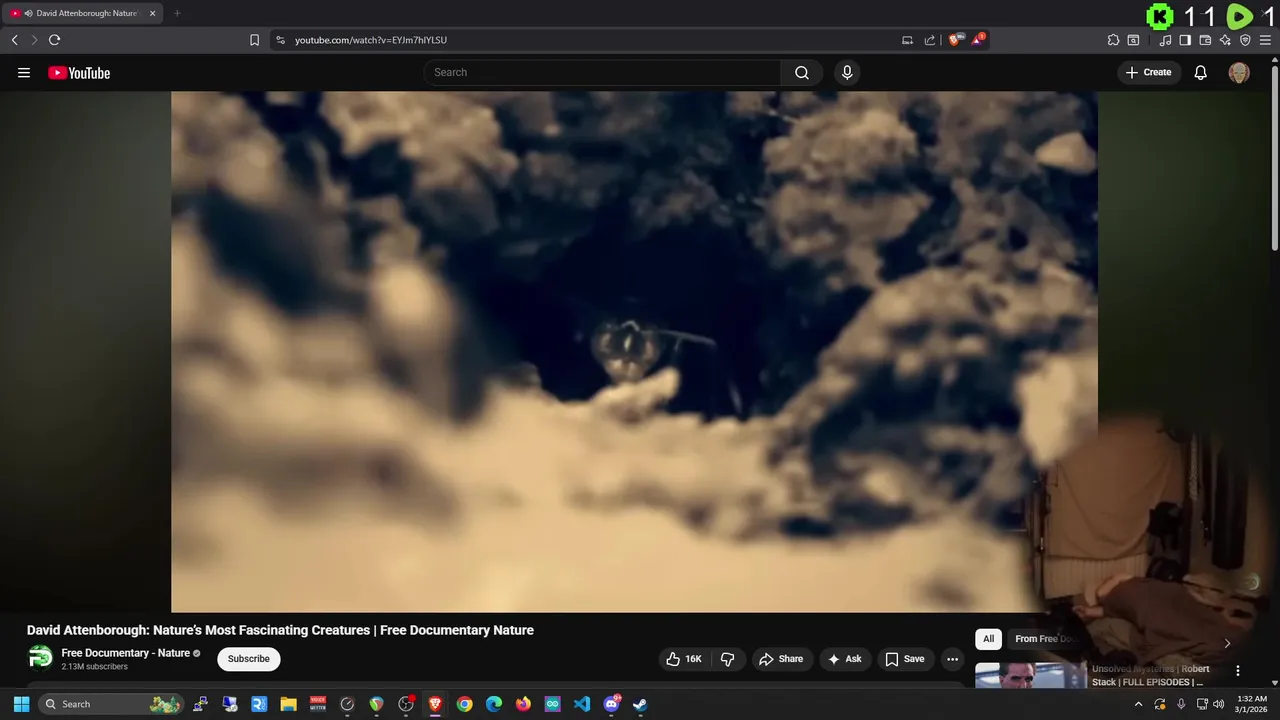Screen dimensions: 1280x720
Task: Open Free Documentary - Nature channel name
Action: pyautogui.click(x=126, y=653)
